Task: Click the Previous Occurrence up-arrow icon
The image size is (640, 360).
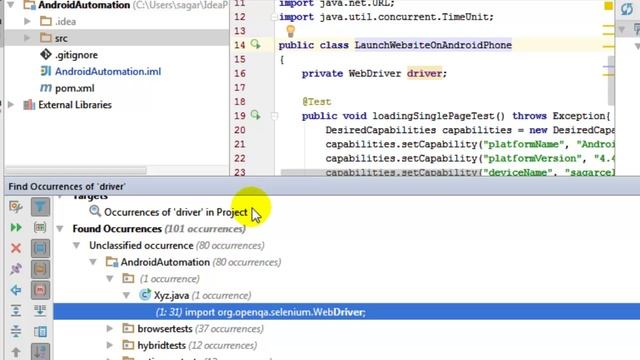Action: (16, 352)
